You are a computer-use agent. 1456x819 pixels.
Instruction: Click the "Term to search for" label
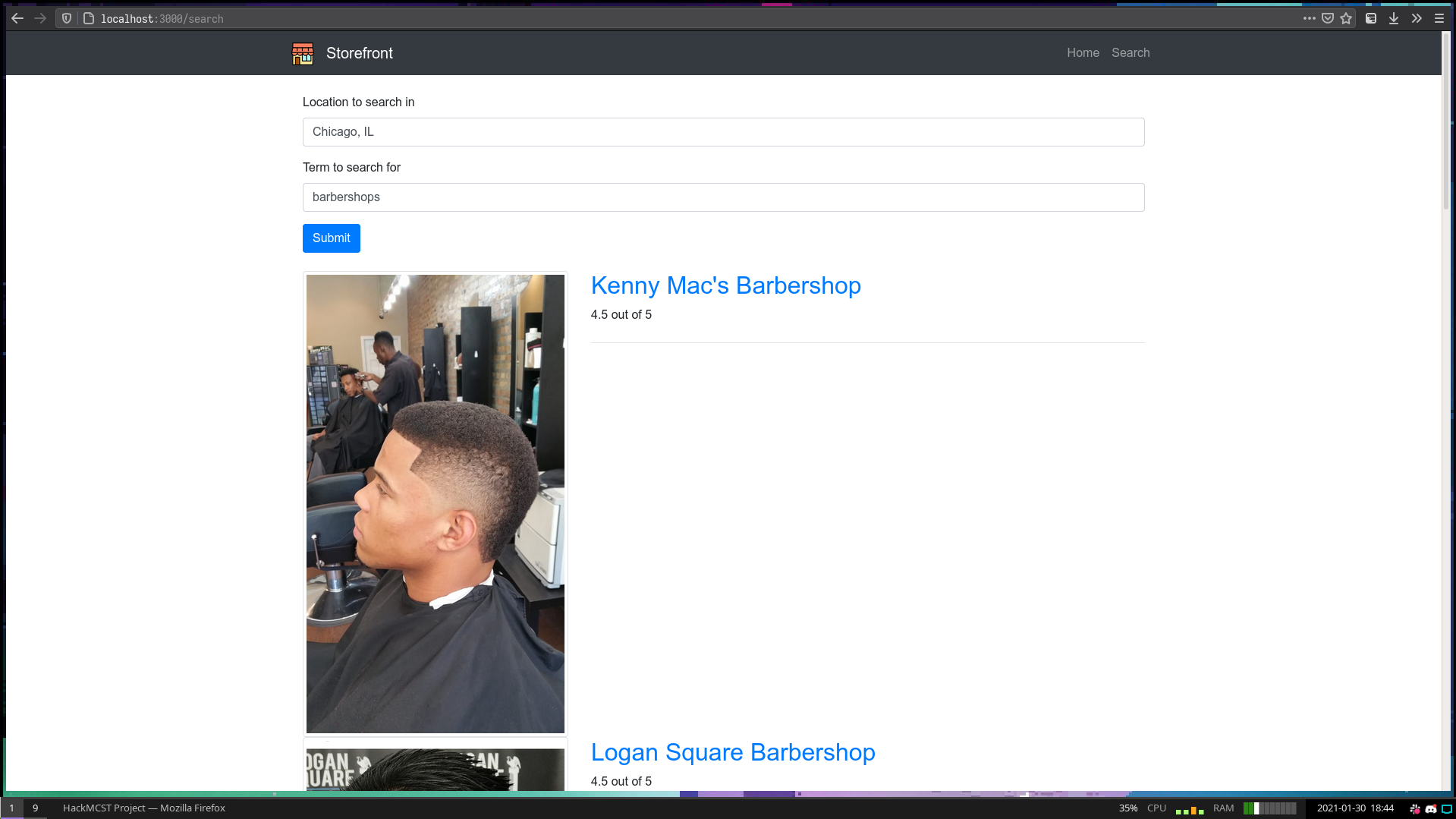(351, 168)
